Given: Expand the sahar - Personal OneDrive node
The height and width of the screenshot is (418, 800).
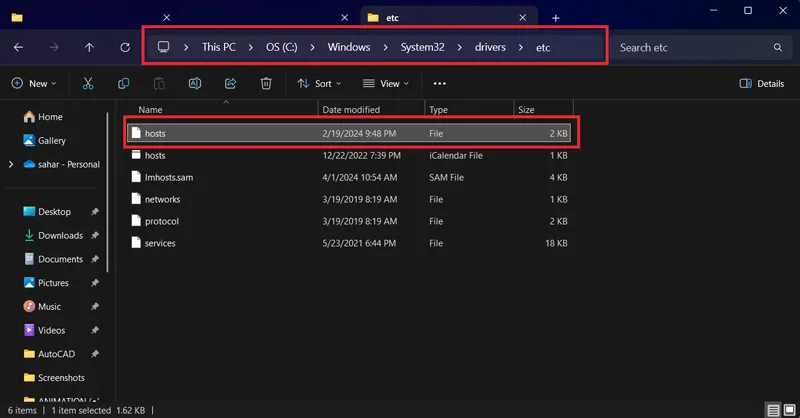Looking at the screenshot, I should coord(11,164).
